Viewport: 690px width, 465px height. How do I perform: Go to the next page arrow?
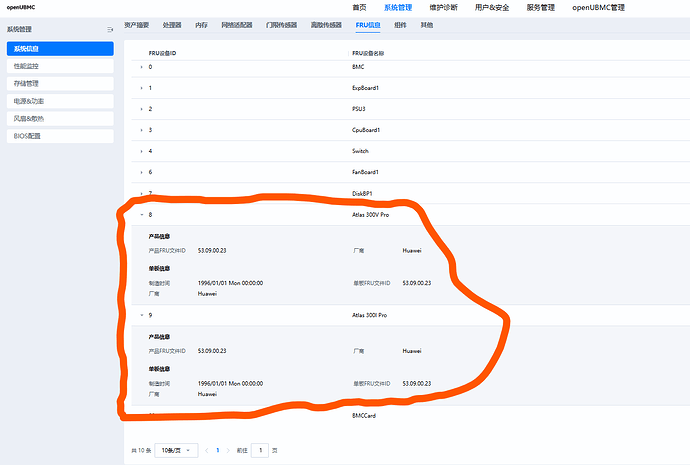point(229,451)
